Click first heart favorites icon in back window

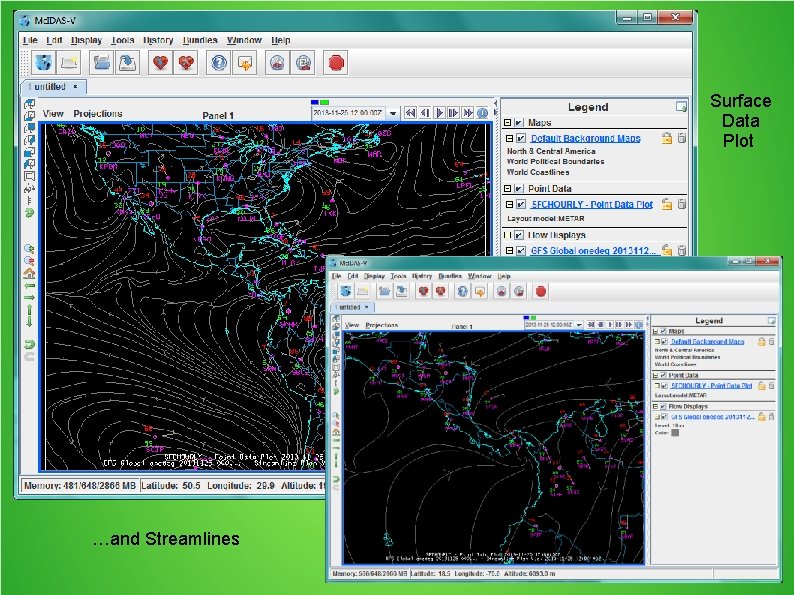pos(160,63)
